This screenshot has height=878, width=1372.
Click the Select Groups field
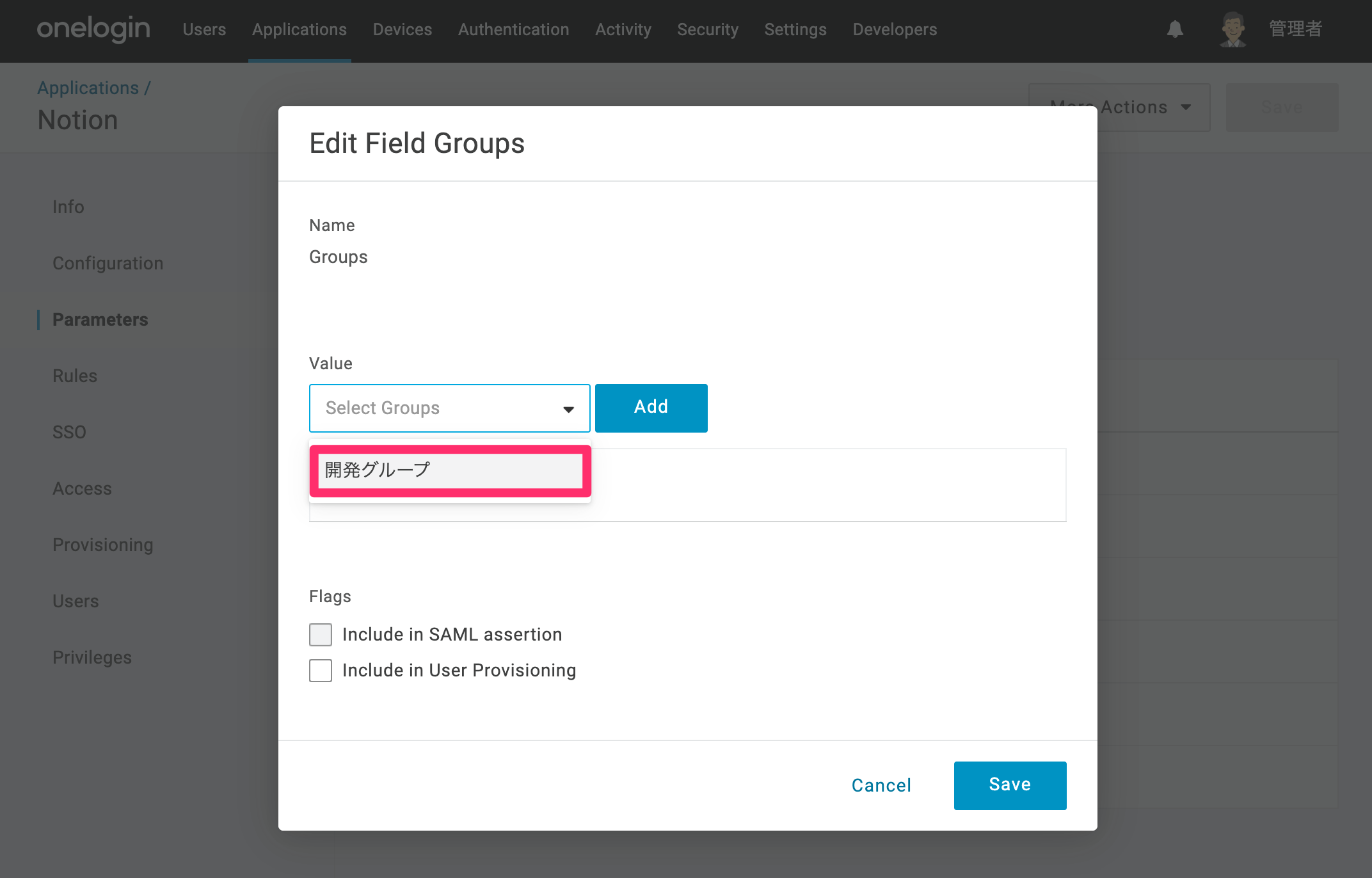point(449,408)
